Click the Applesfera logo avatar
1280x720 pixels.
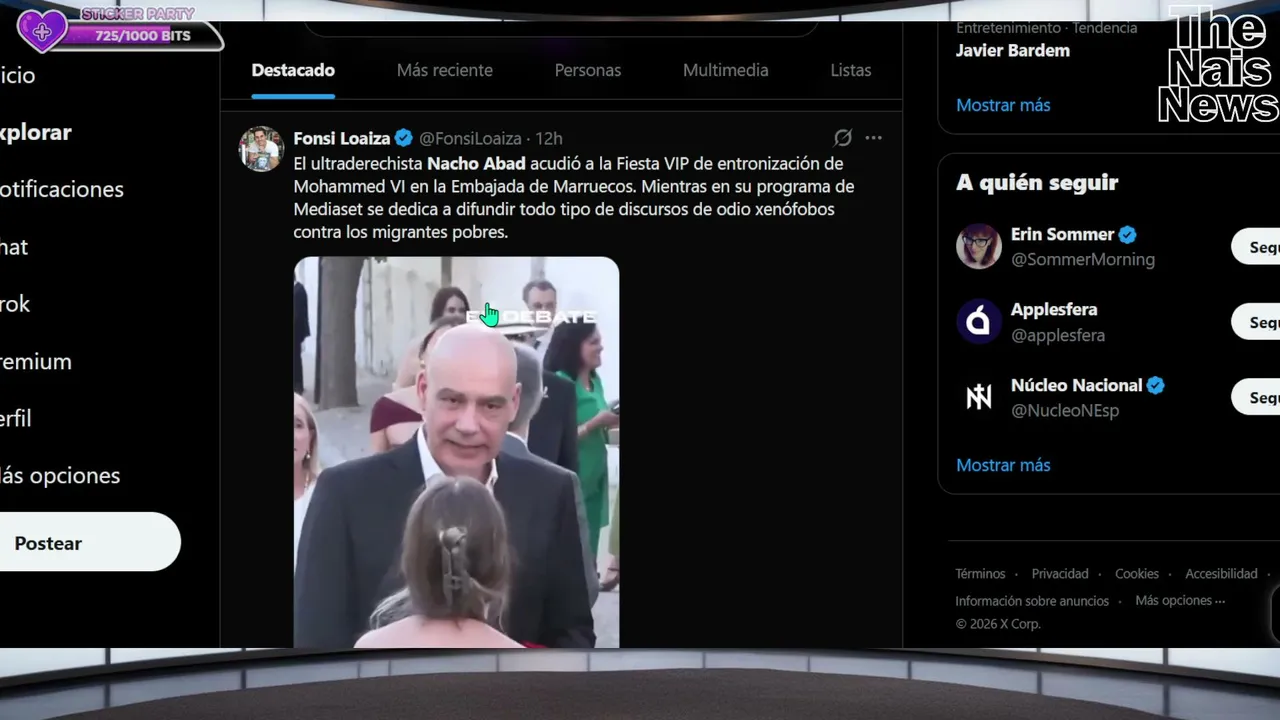pos(979,322)
